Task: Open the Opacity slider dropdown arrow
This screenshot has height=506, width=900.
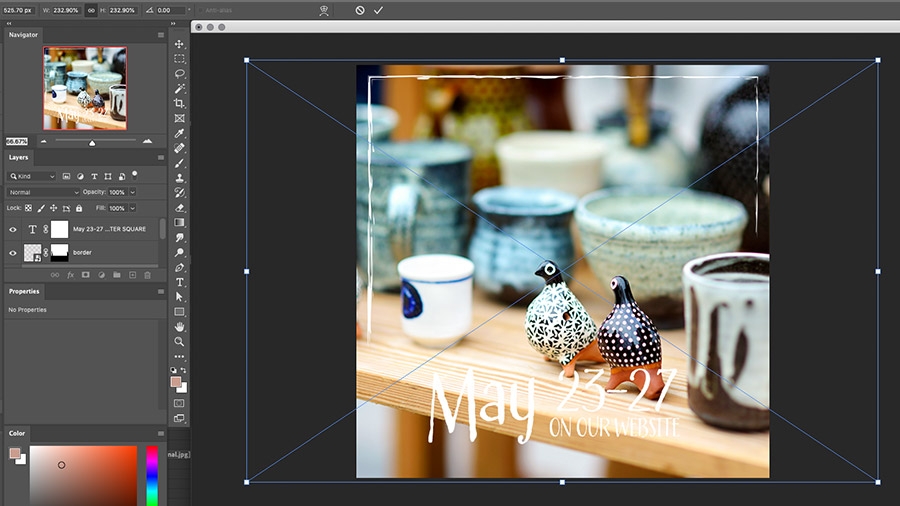Action: 133,192
